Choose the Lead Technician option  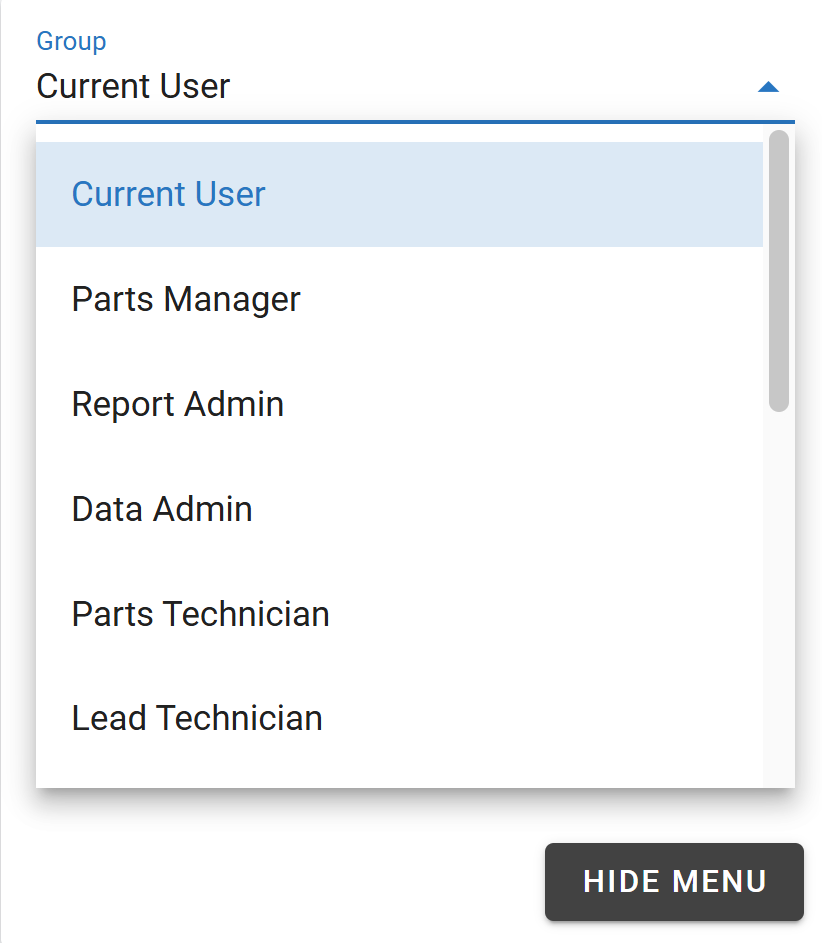399,718
